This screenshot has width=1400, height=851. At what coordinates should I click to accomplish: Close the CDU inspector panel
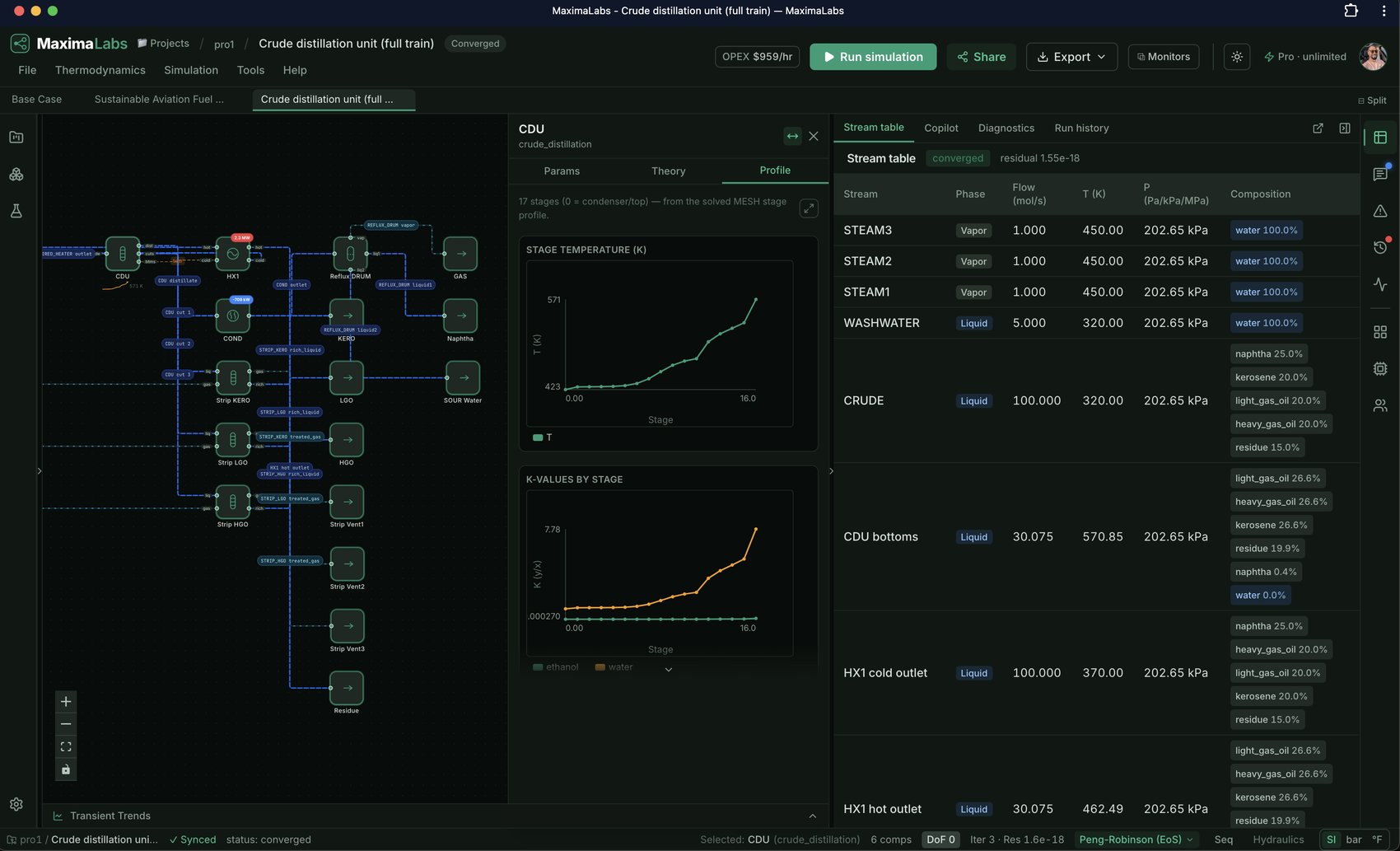[x=814, y=136]
